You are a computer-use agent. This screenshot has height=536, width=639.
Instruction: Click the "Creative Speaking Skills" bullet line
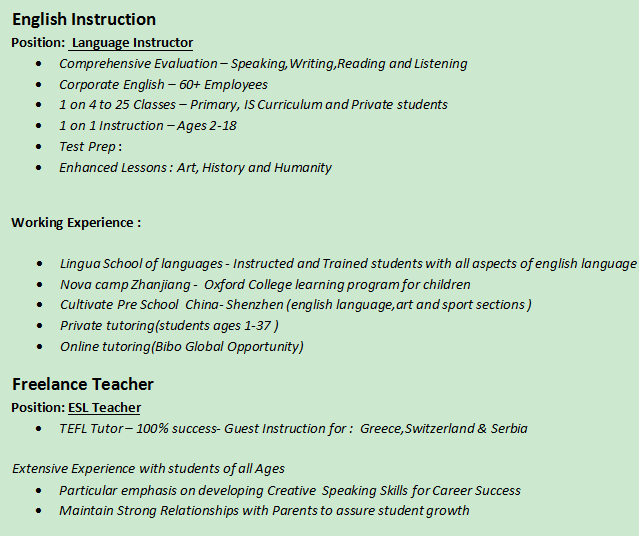290,491
